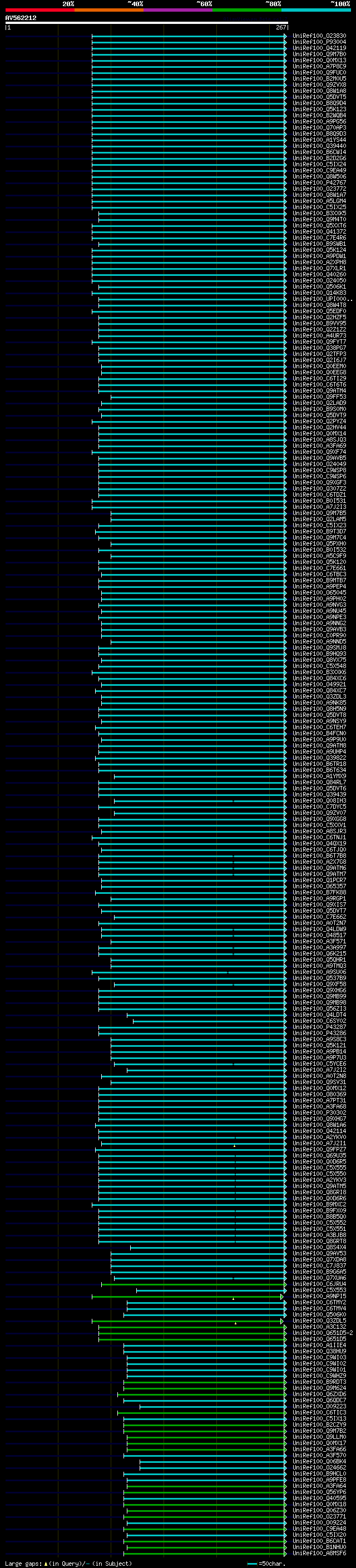Select the UniRef100_A8MSF6 label
The image size is (356, 1568).
pyautogui.click(x=319, y=1553)
